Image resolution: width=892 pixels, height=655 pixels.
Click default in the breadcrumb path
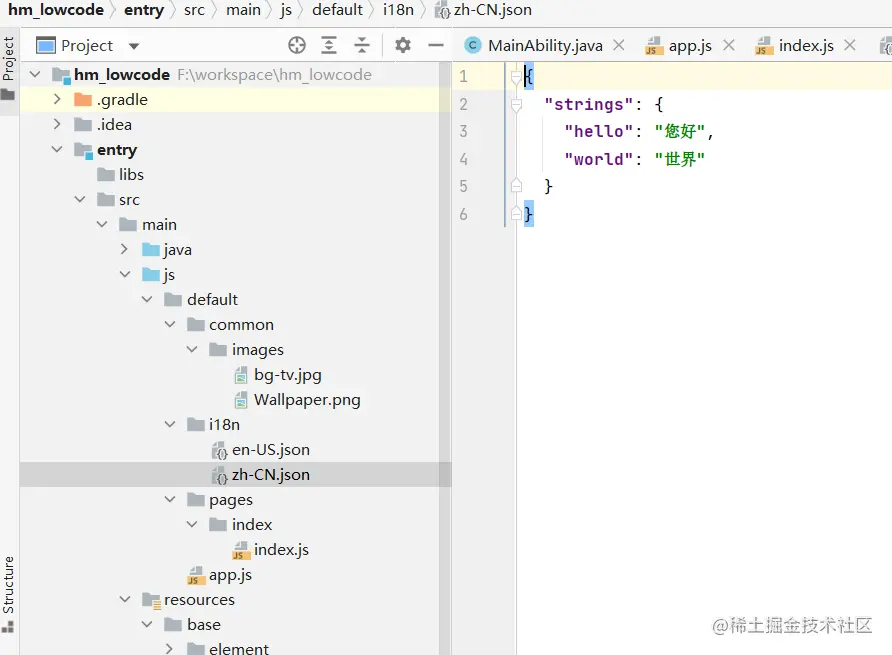point(337,10)
